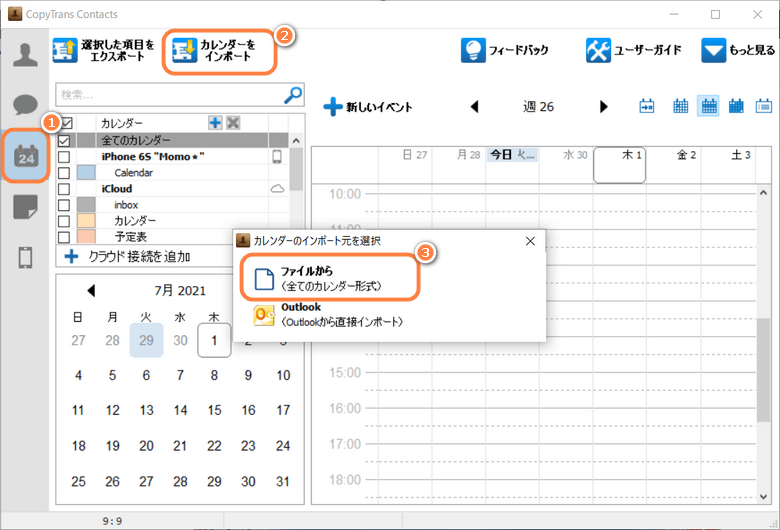Jump to today view icon
This screenshot has height=530, width=780.
[647, 106]
